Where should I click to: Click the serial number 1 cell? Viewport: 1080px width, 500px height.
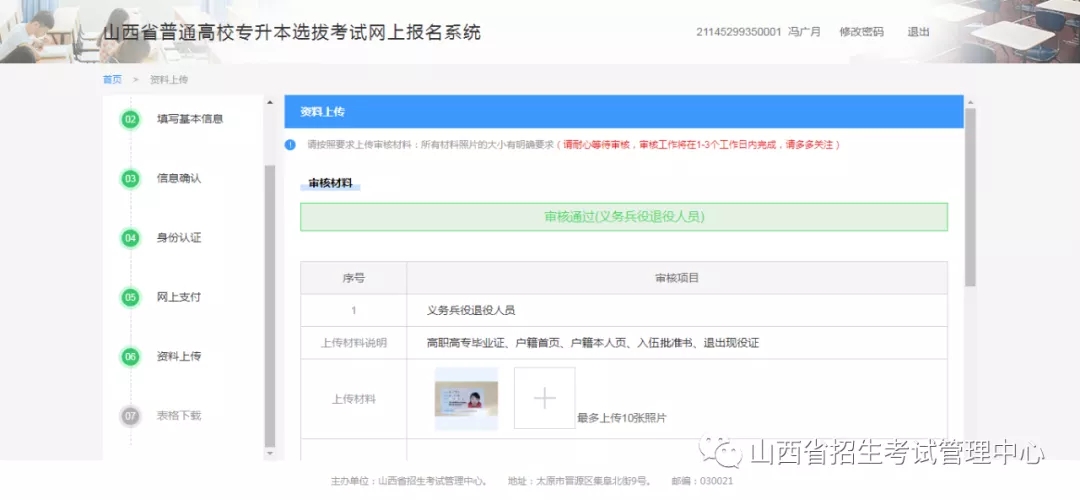(353, 311)
